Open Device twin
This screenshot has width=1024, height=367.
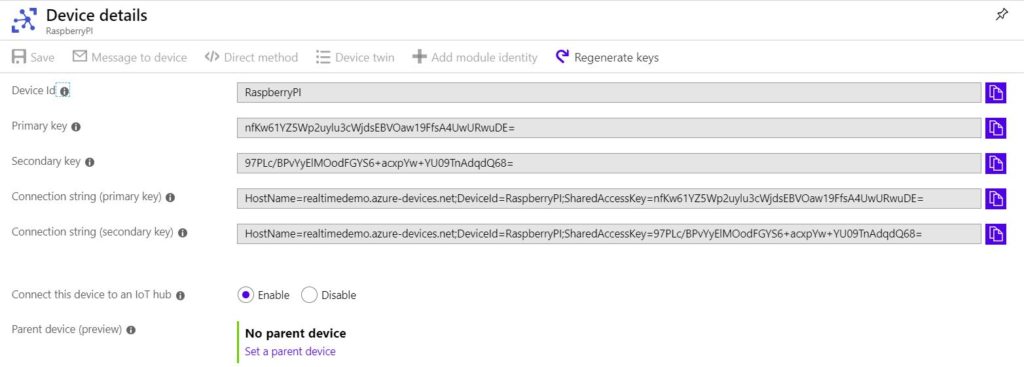(355, 57)
